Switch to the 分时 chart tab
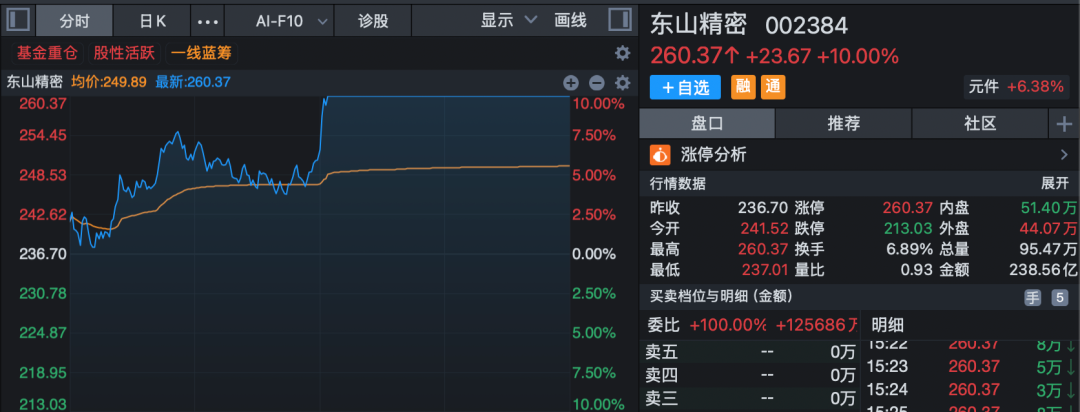The image size is (1080, 412). point(74,21)
